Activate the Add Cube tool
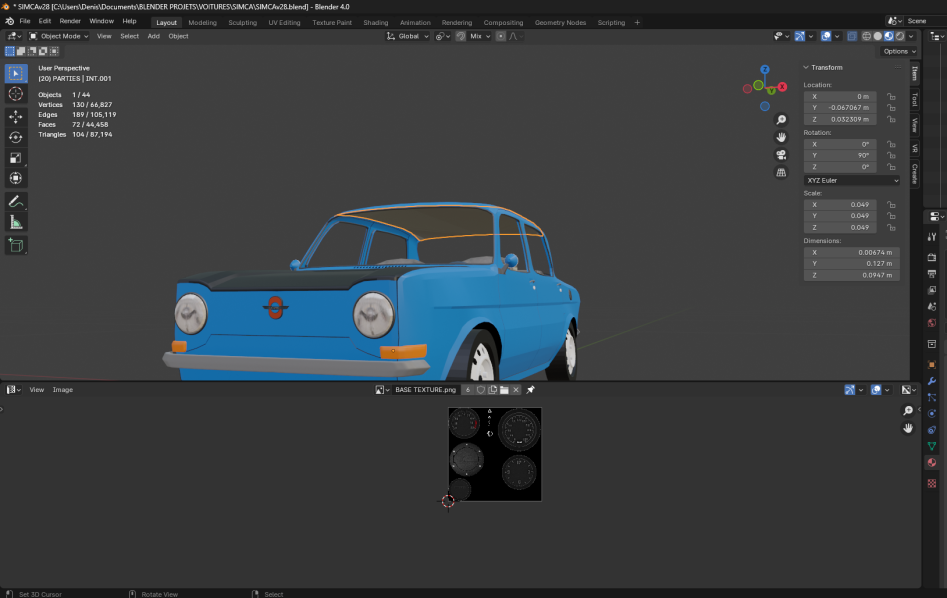The height and width of the screenshot is (598, 947). pyautogui.click(x=16, y=245)
